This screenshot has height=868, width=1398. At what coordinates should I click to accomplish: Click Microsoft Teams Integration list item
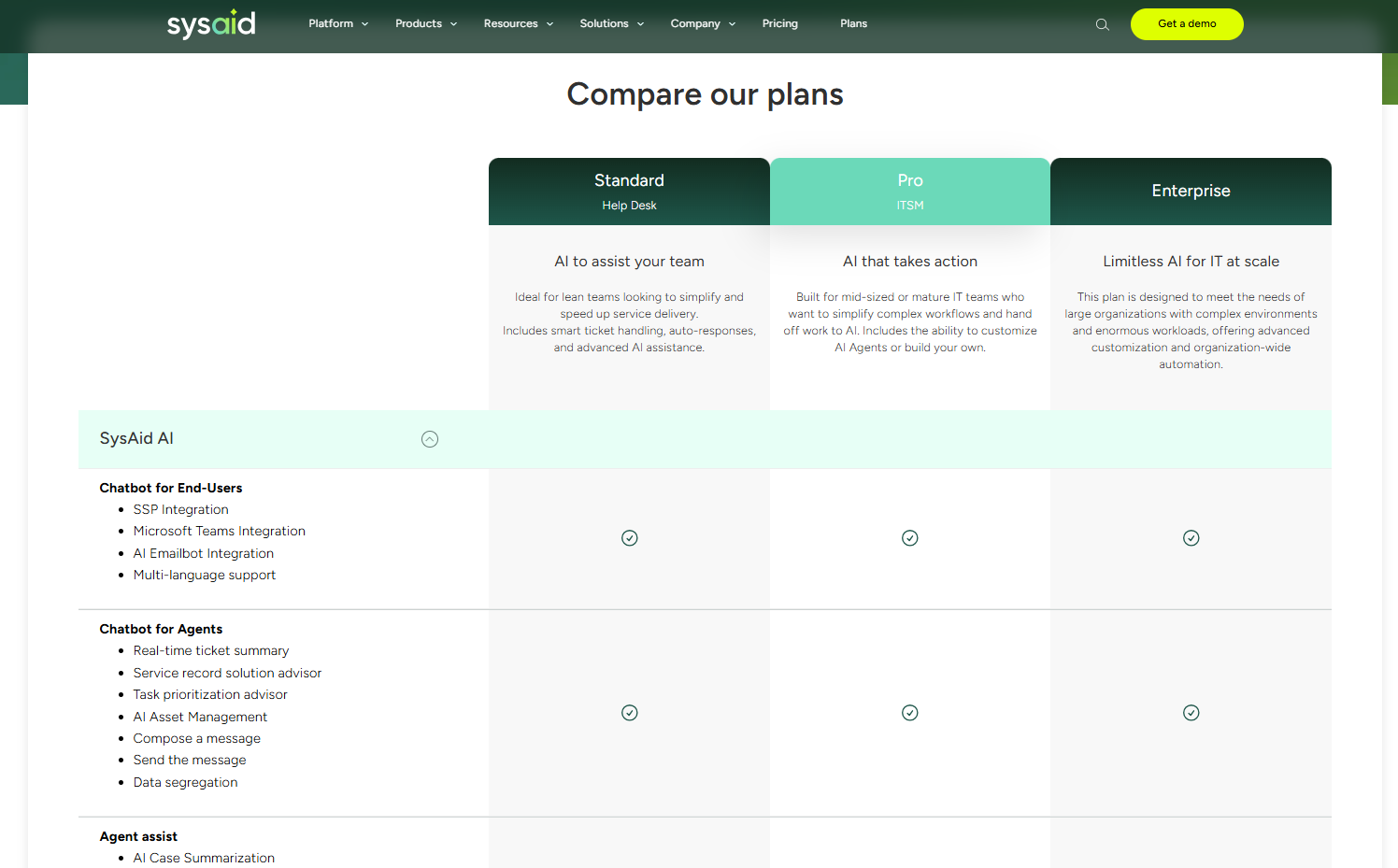pyautogui.click(x=220, y=531)
